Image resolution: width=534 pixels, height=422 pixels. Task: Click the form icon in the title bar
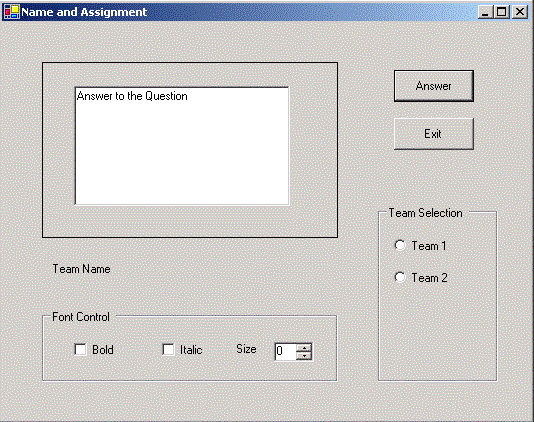(x=12, y=12)
